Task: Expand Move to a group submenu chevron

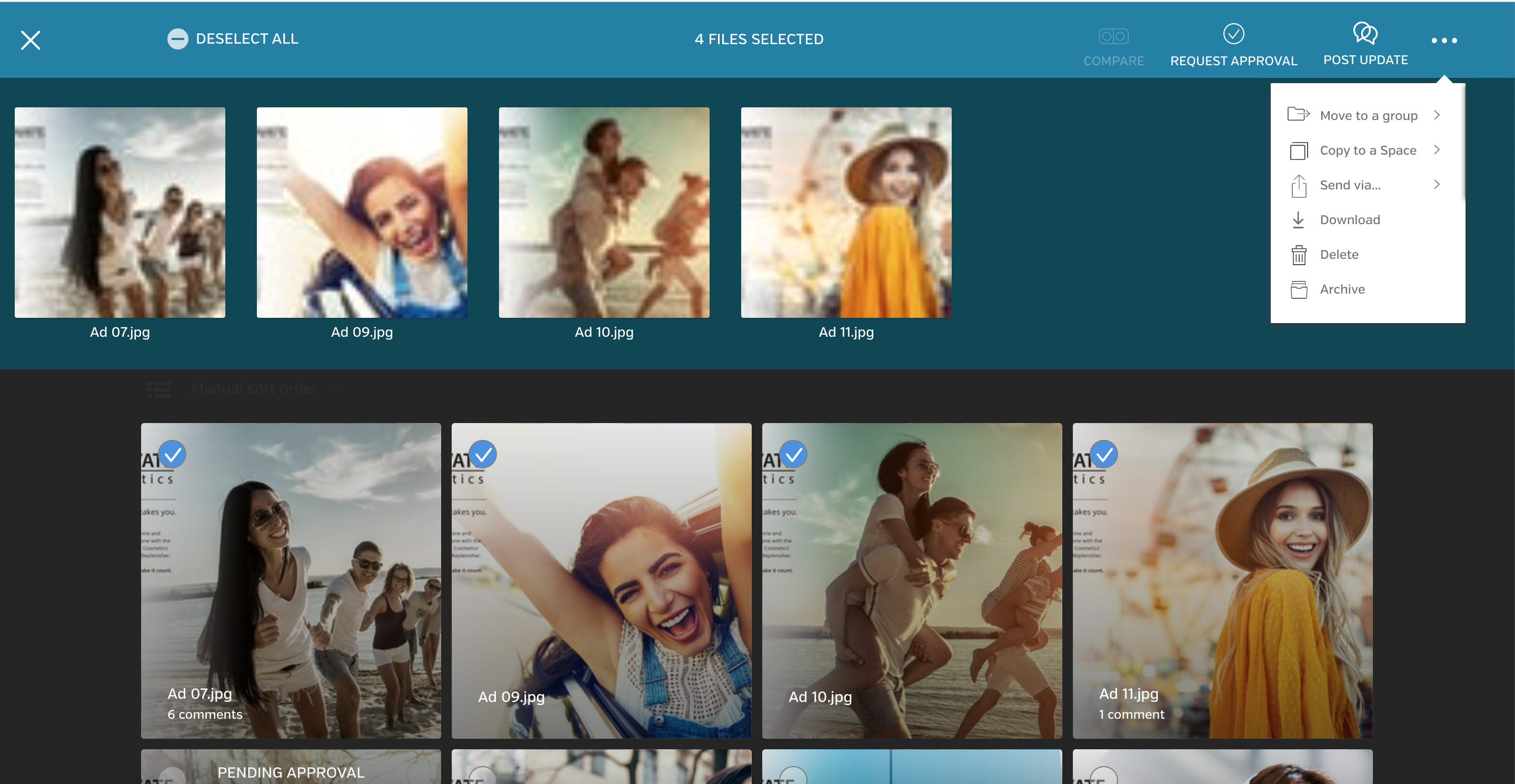Action: [x=1437, y=115]
